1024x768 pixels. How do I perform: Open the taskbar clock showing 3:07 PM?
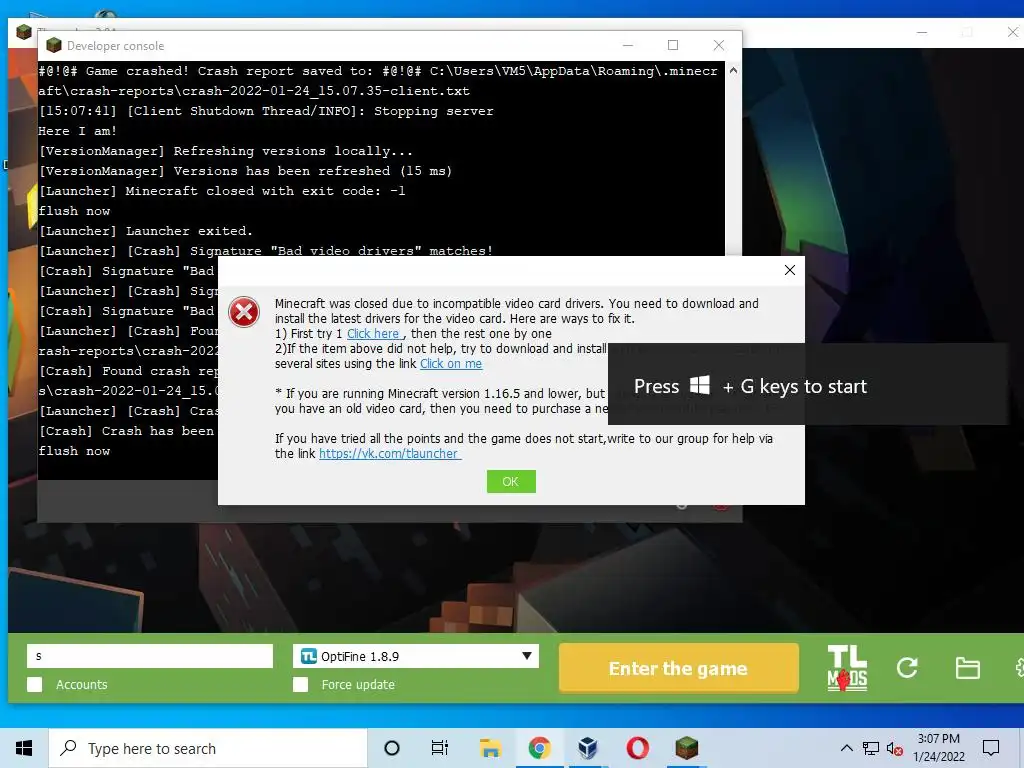[x=938, y=748]
